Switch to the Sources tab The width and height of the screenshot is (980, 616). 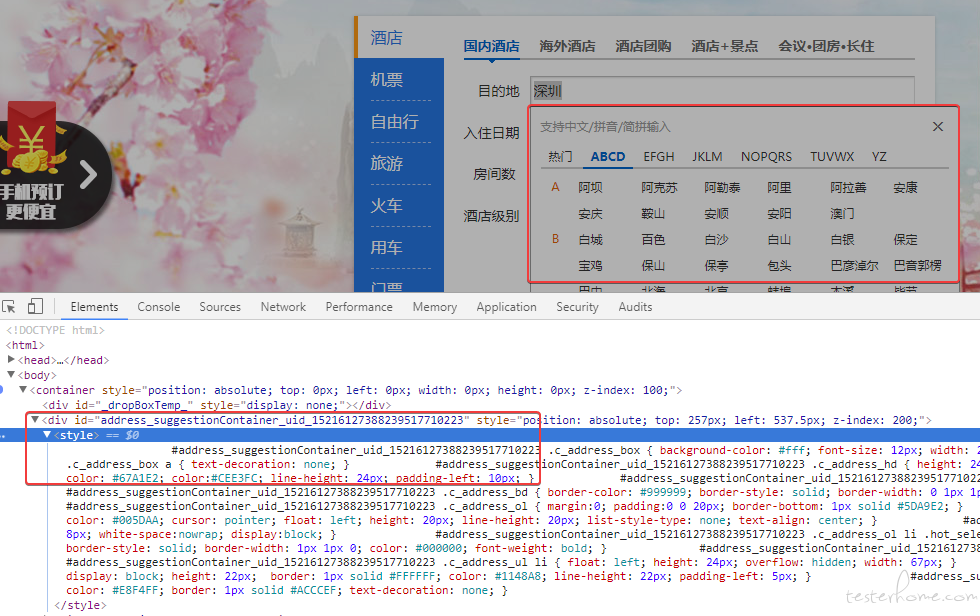[220, 307]
